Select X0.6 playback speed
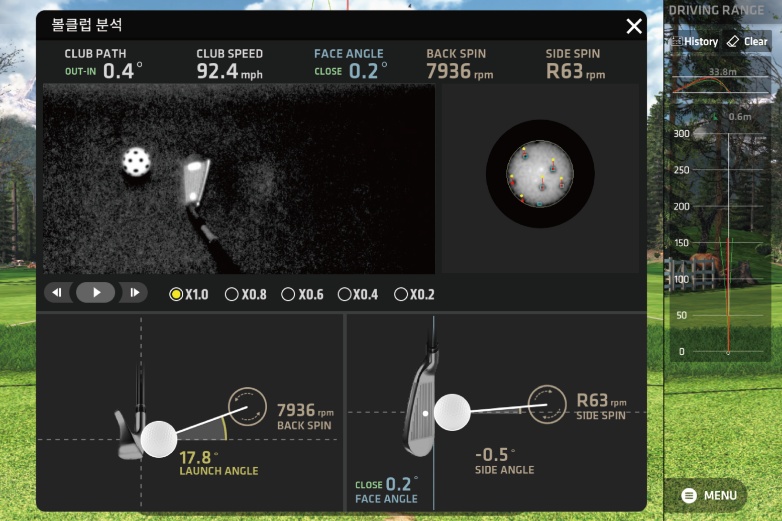This screenshot has height=521, width=782. (302, 294)
